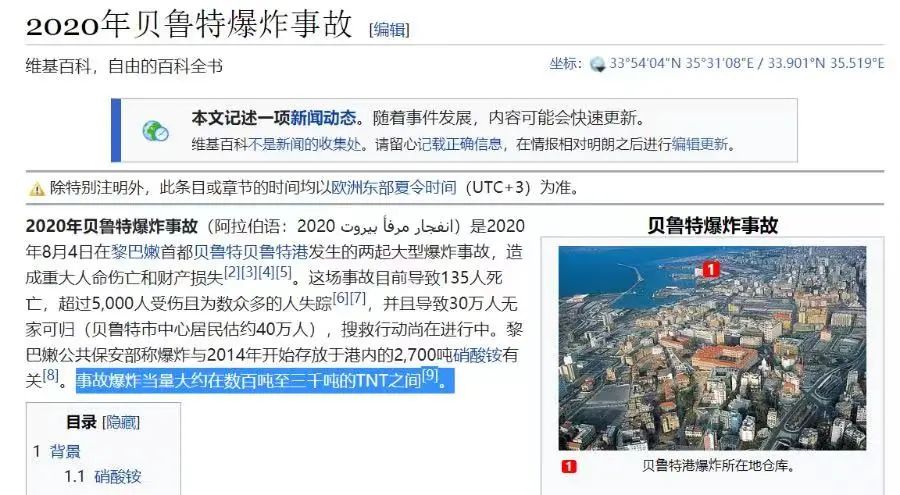
Task: Click citation reference [5]
Action: point(284,272)
